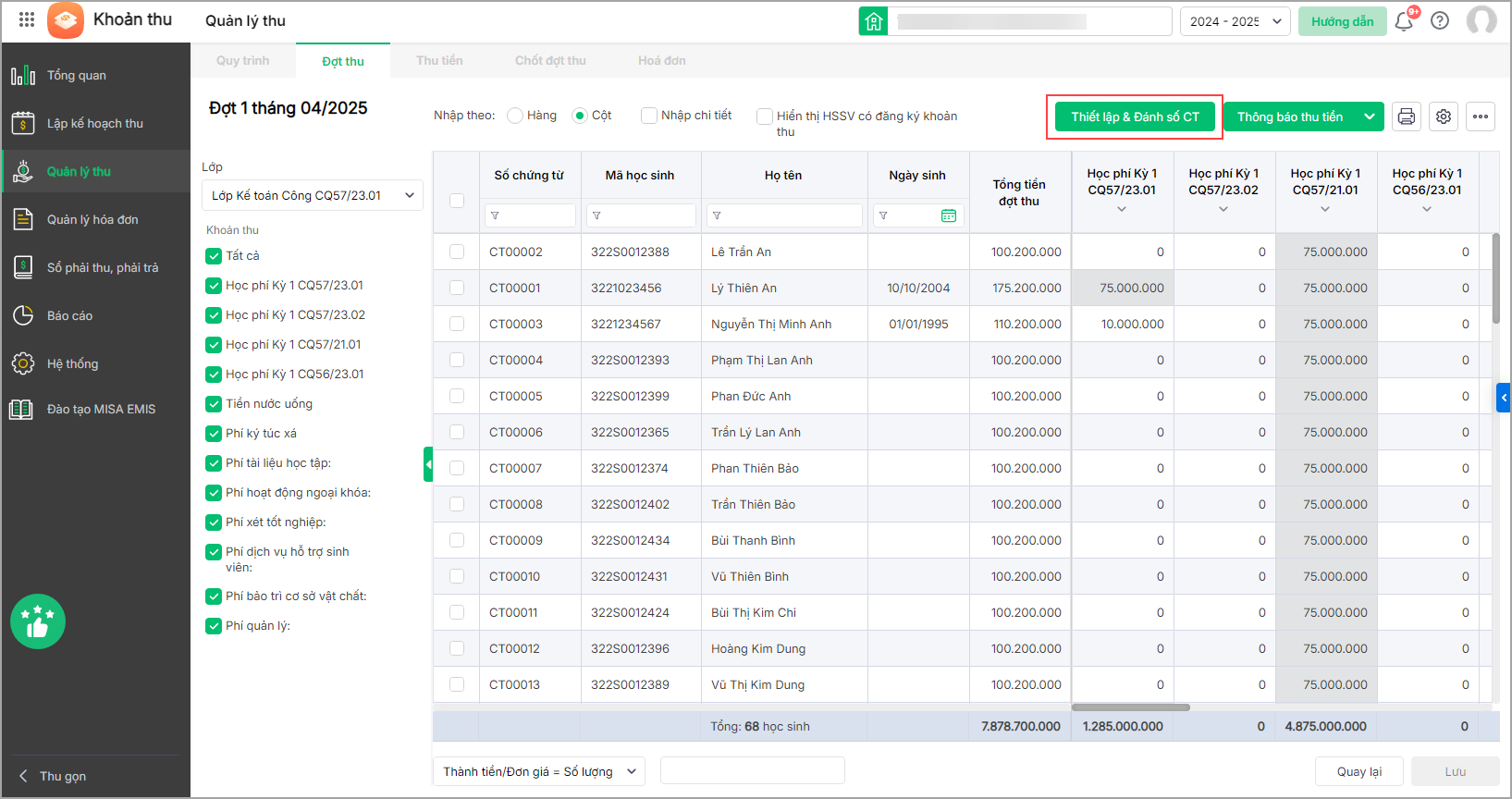This screenshot has width=1512, height=799.
Task: Uncheck the Tất cả checkbox
Action: [214, 256]
